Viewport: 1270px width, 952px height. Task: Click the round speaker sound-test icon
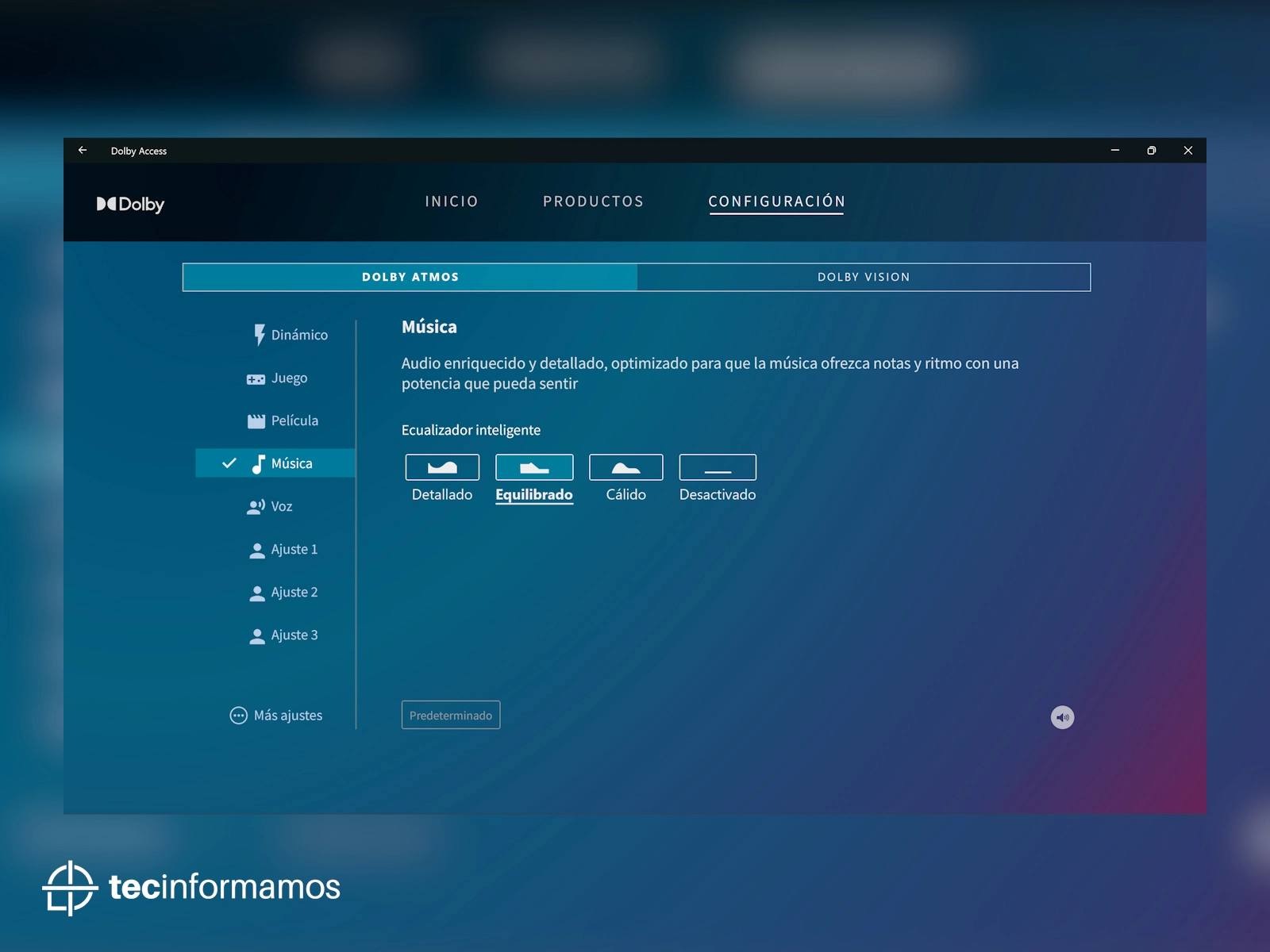click(x=1062, y=717)
